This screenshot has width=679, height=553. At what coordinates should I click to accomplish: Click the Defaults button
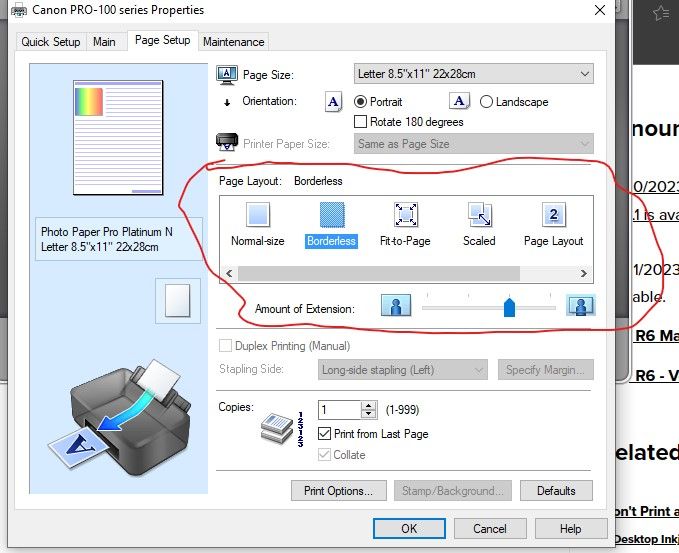(x=556, y=491)
